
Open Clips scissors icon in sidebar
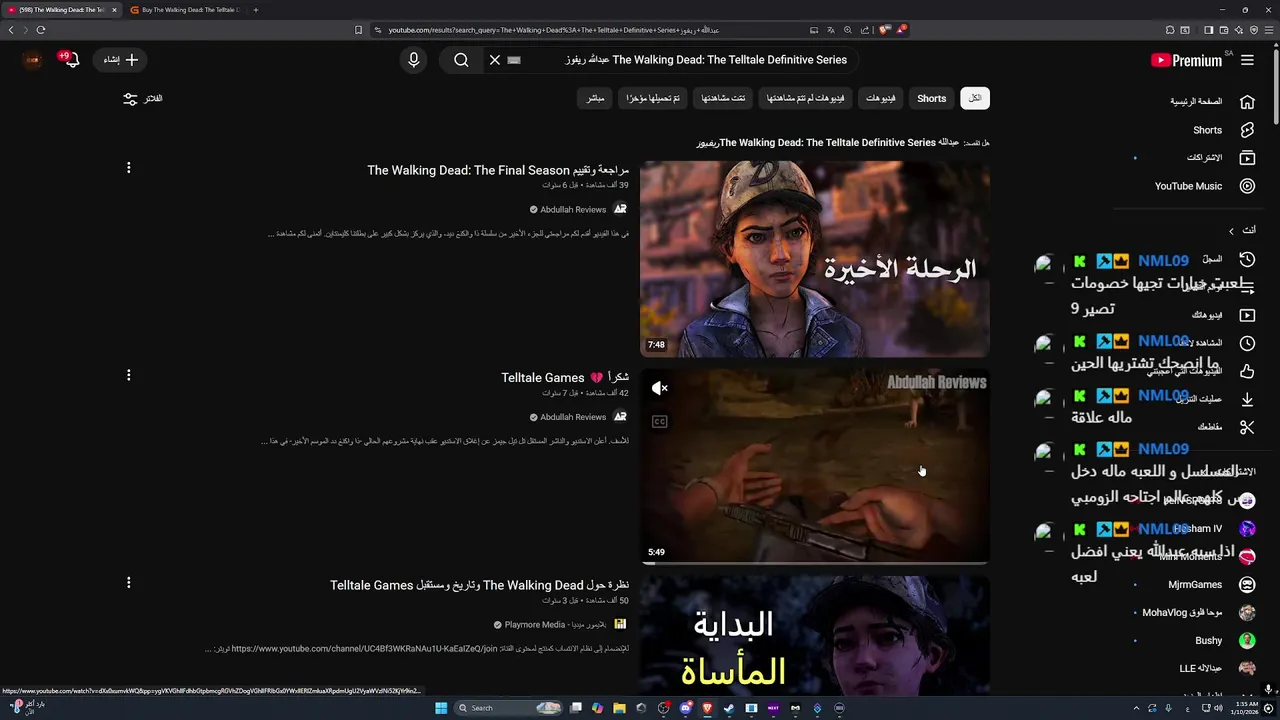[x=1247, y=427]
